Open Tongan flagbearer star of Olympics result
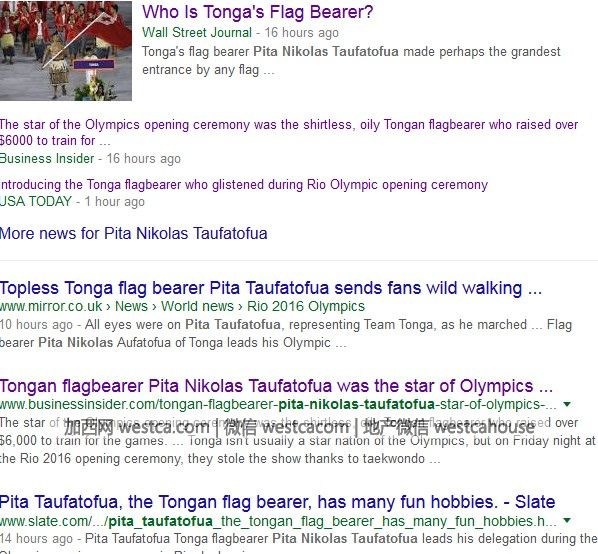Screen dimensions: 598x554 [x=276, y=386]
